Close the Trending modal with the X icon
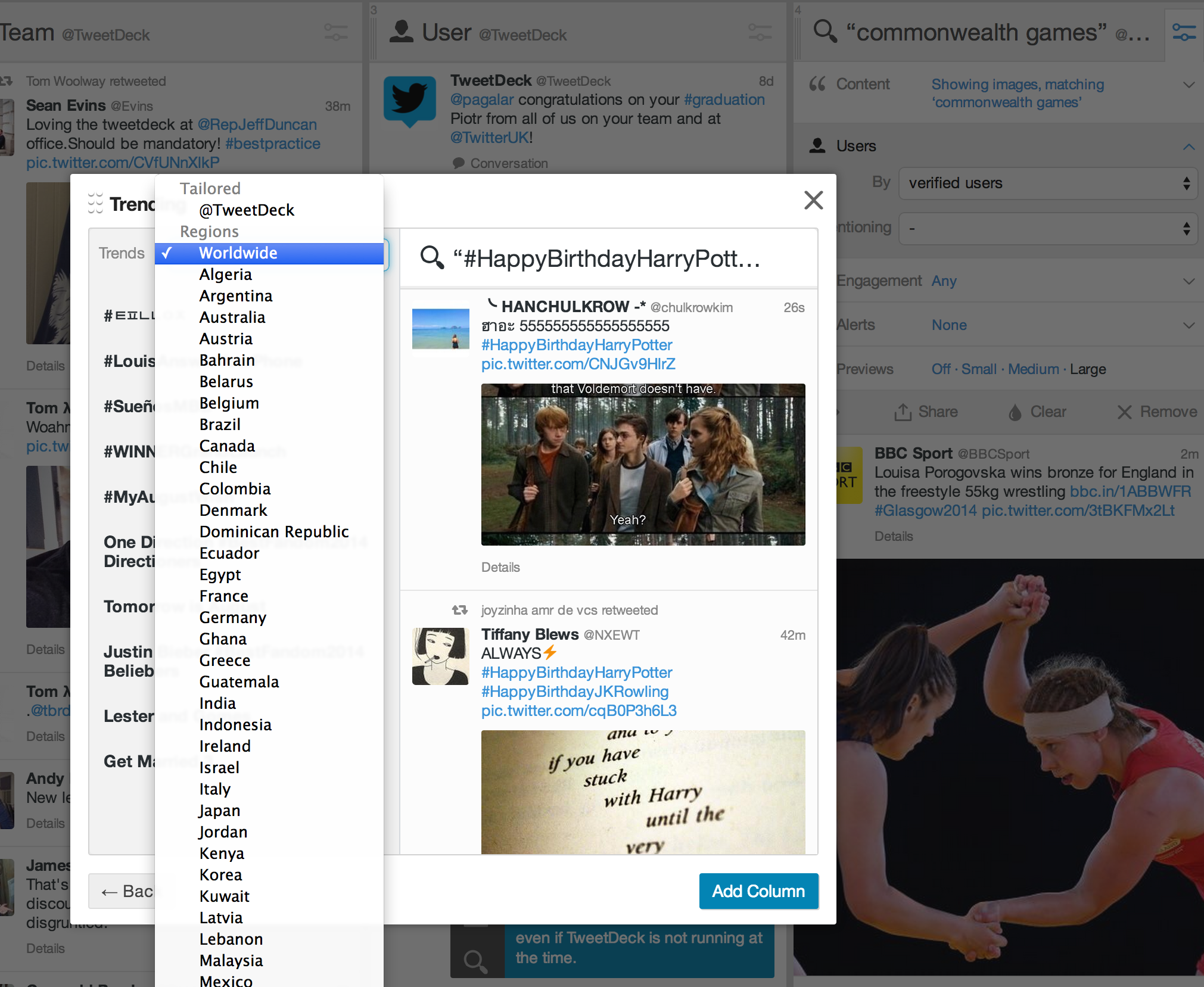The image size is (1204, 987). 813,200
